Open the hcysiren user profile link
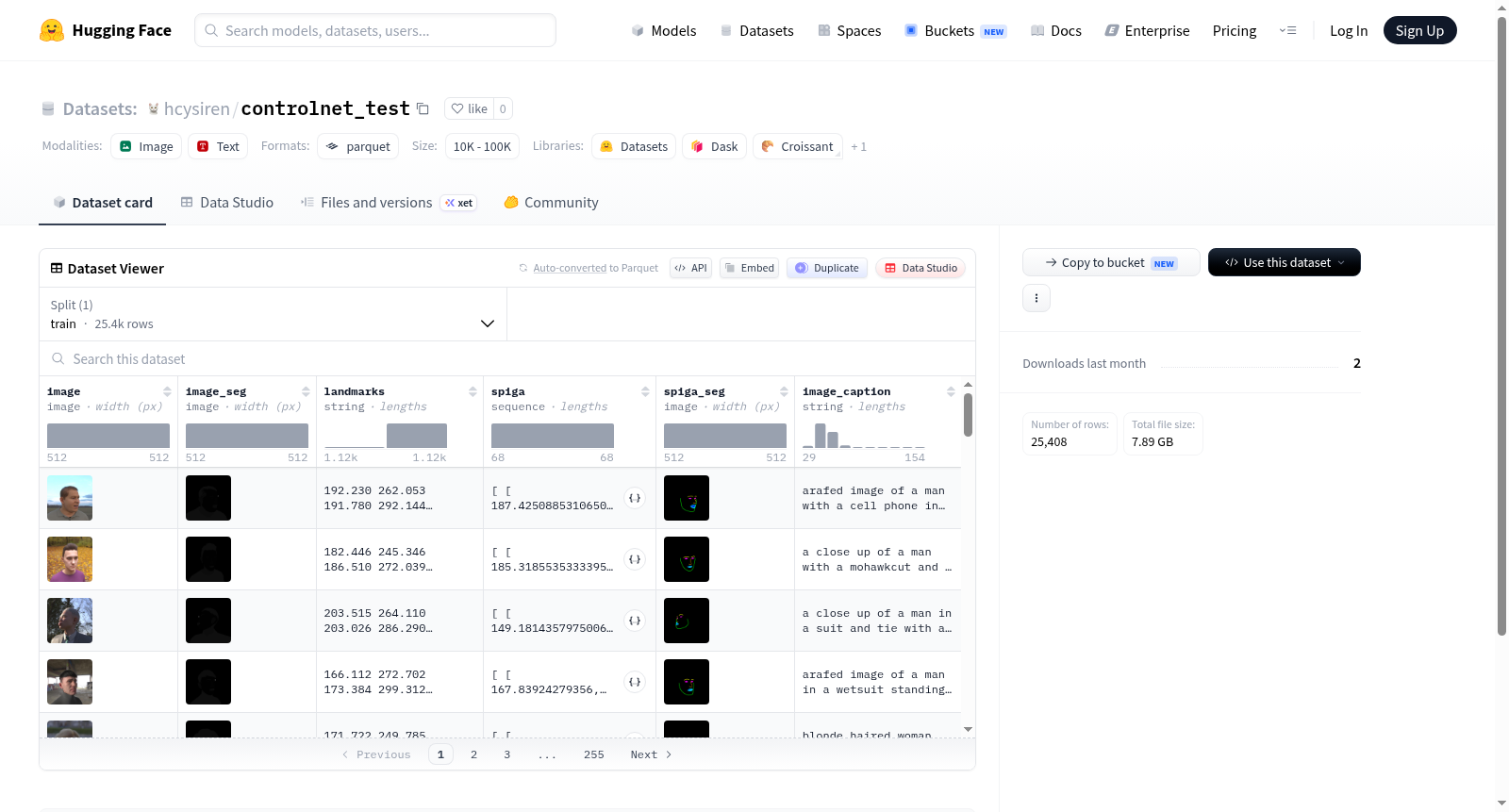 (197, 109)
